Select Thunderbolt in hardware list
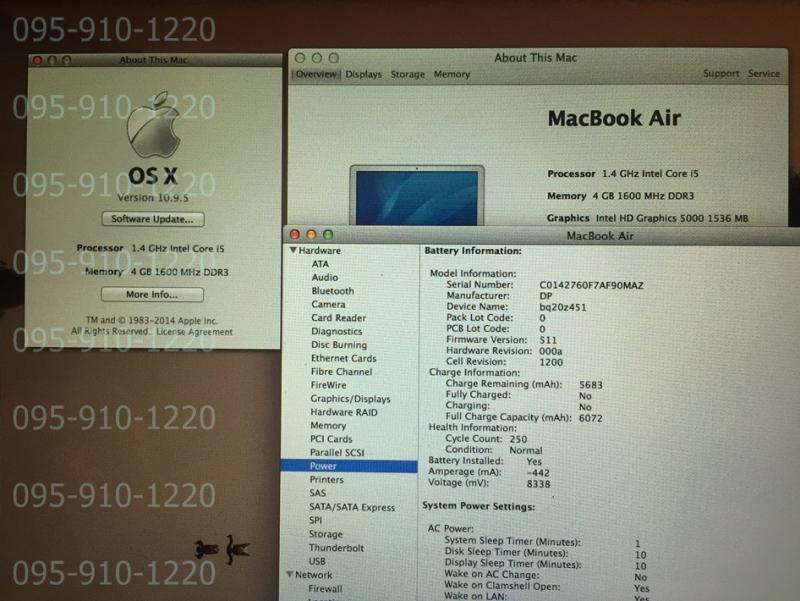 336,548
